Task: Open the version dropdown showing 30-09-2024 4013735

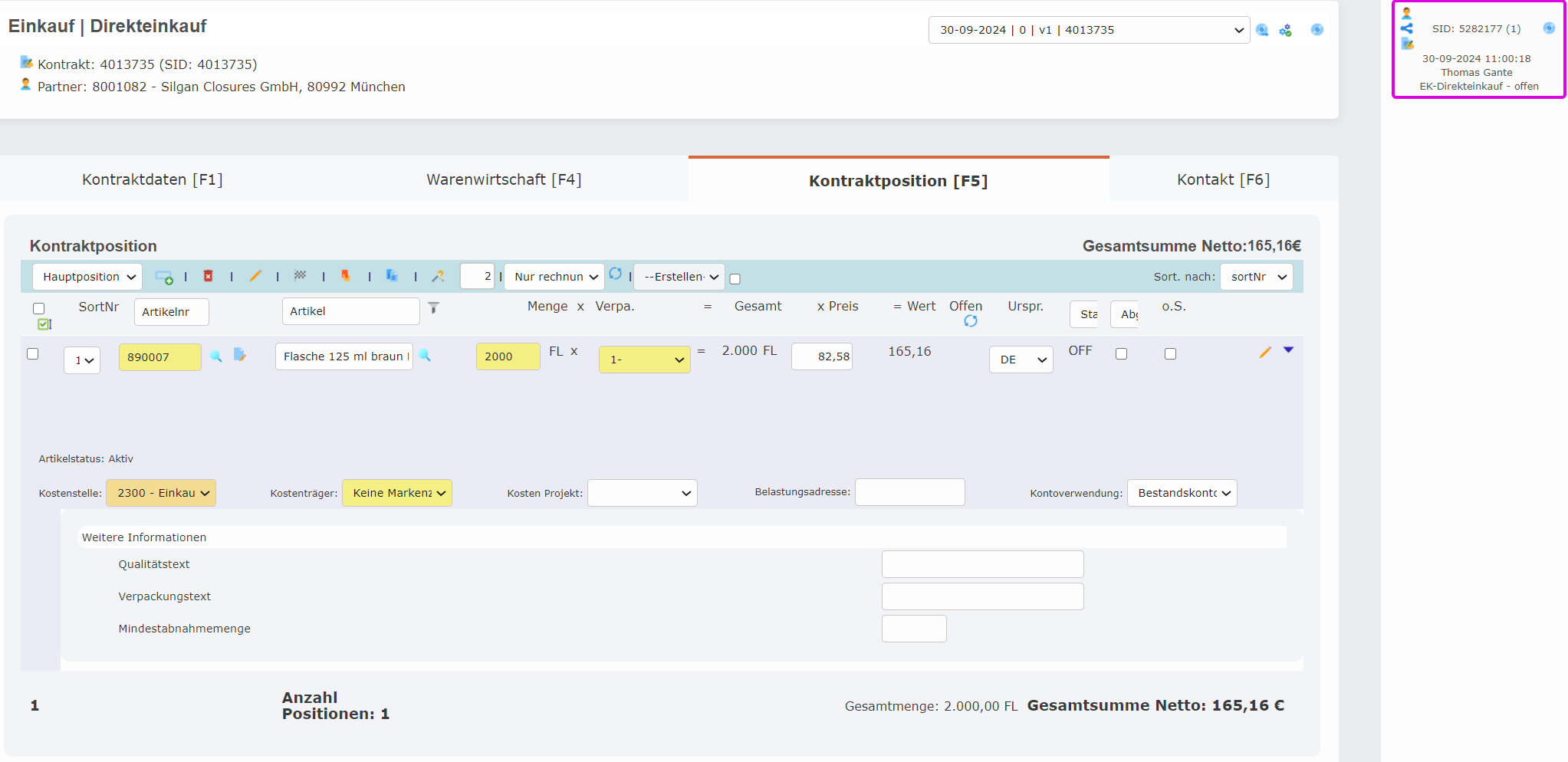Action: (1088, 29)
